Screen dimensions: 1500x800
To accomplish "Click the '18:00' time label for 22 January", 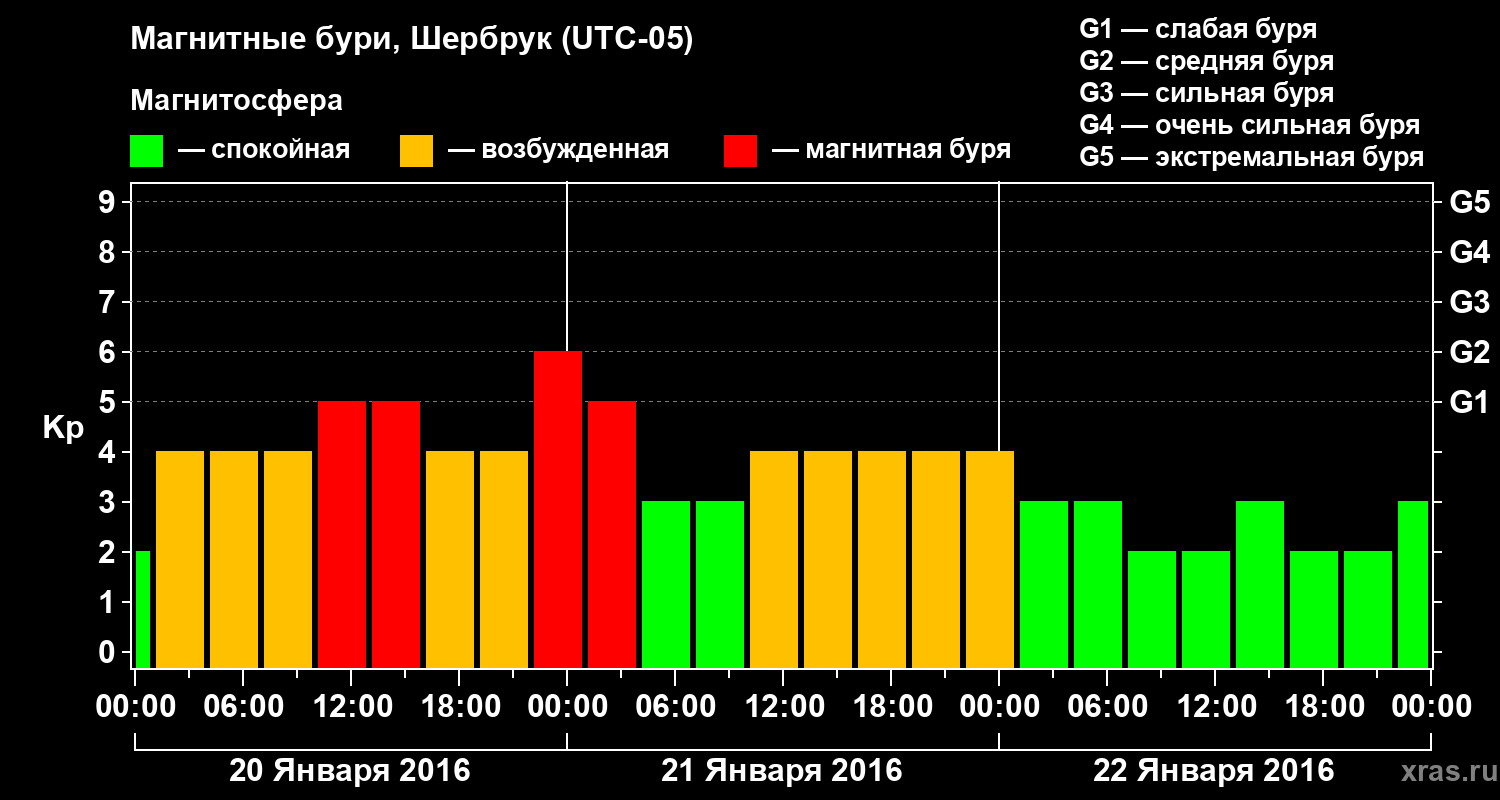I will coord(1323,707).
